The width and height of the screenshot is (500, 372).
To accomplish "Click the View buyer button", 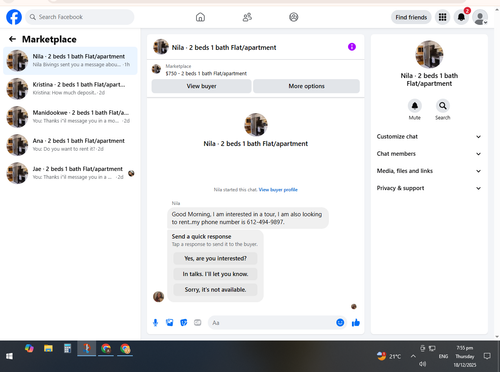I will pyautogui.click(x=201, y=86).
